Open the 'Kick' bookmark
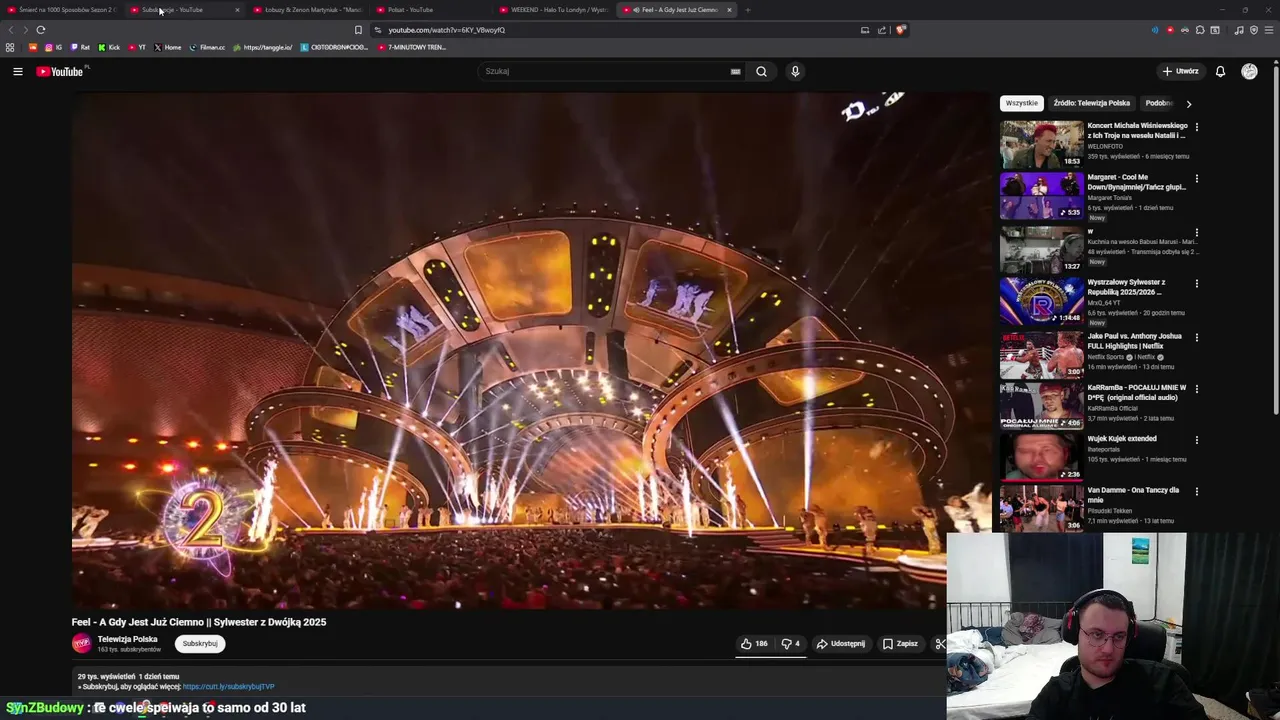Image resolution: width=1280 pixels, height=720 pixels. click(x=109, y=47)
